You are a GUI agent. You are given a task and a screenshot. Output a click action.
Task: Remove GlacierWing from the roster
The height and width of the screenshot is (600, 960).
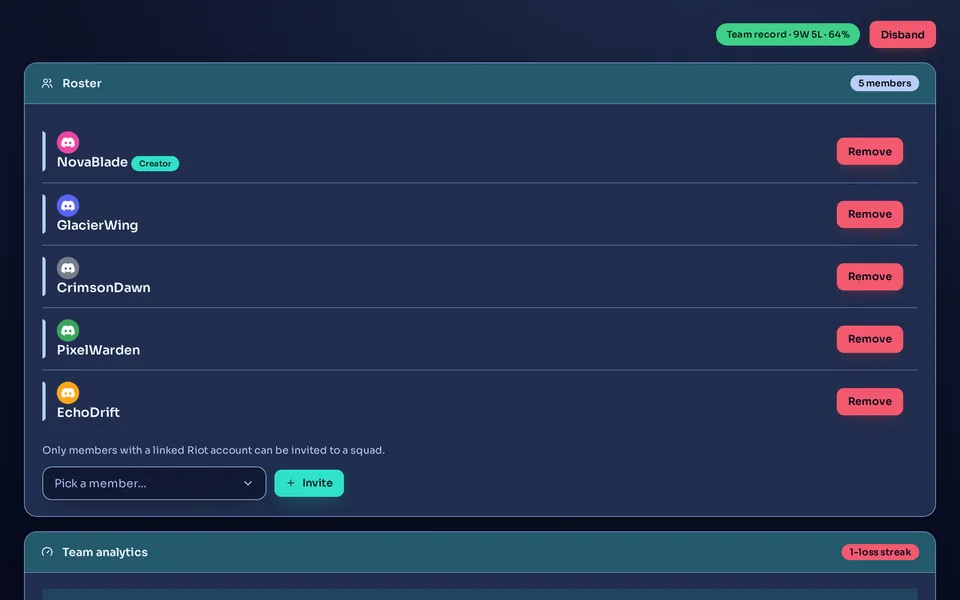869,214
